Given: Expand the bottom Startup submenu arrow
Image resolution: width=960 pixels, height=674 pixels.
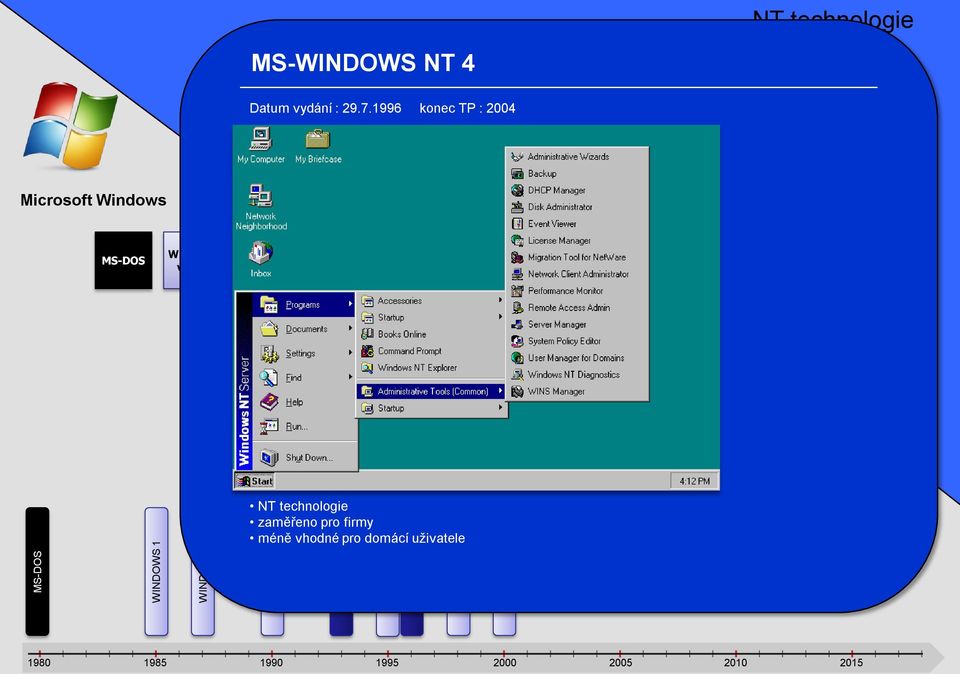Looking at the screenshot, I should tap(500, 408).
